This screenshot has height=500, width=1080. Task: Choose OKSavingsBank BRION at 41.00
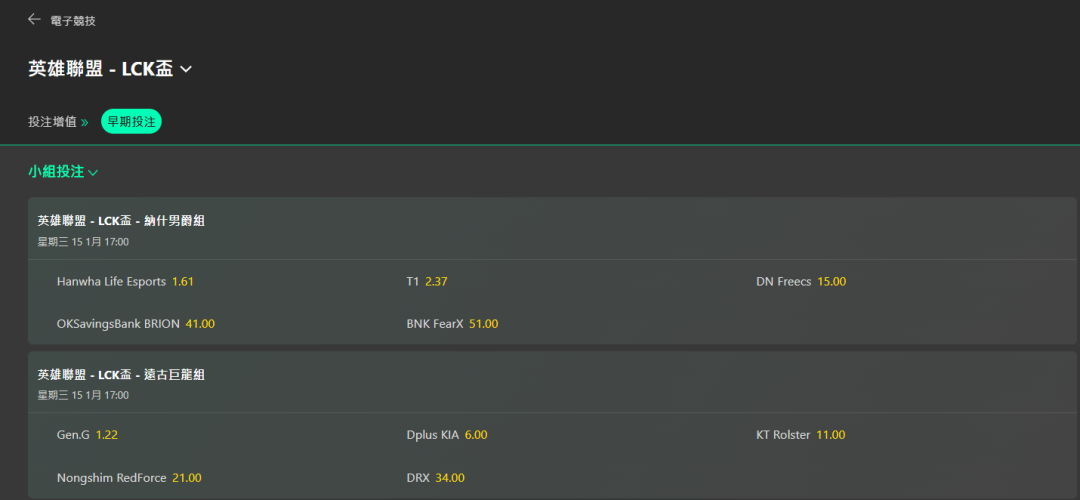click(x=200, y=324)
